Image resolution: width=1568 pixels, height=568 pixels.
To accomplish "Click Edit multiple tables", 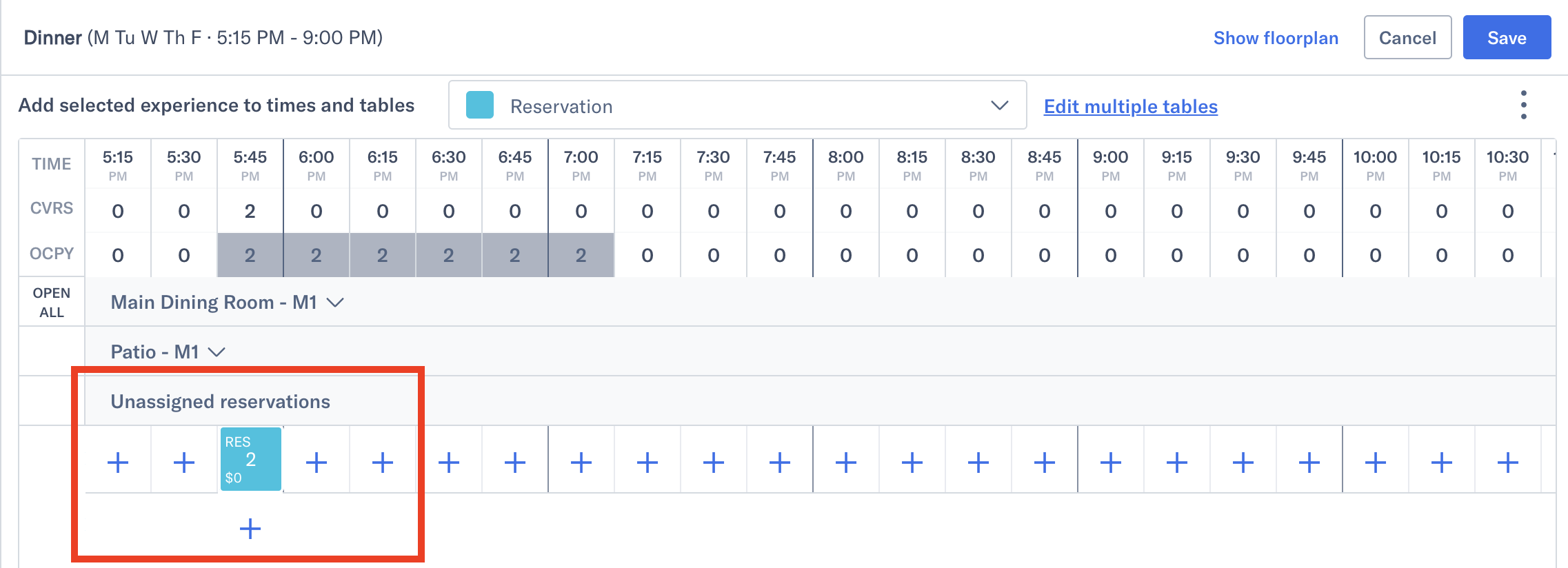I will tap(1130, 107).
